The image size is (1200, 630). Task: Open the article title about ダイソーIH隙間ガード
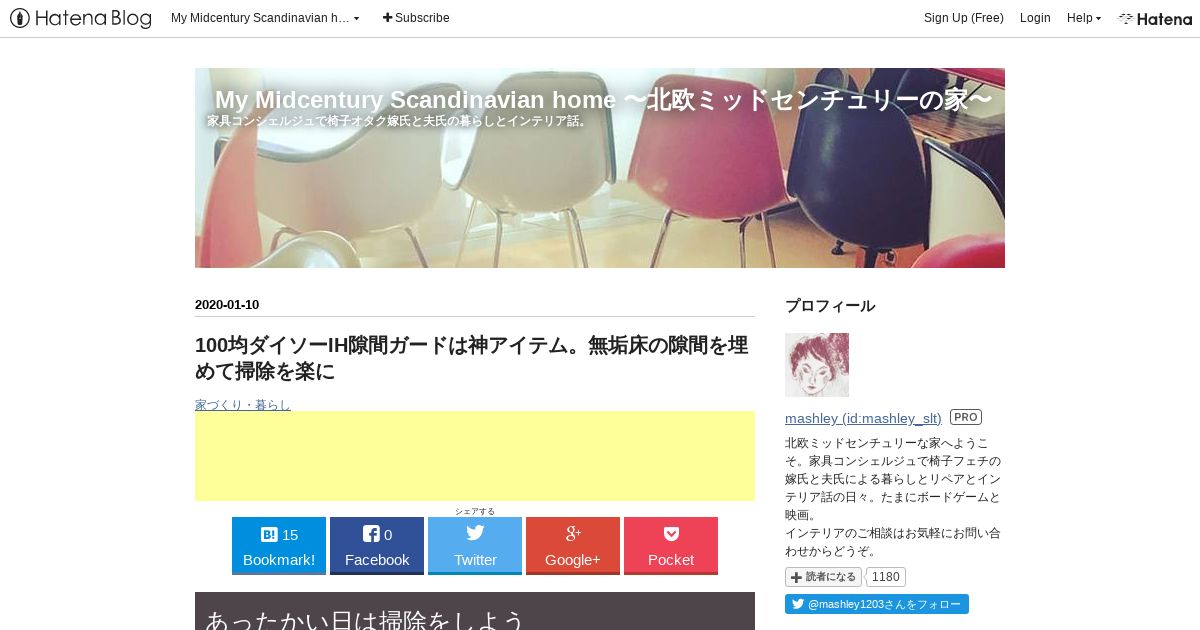pyautogui.click(x=471, y=358)
